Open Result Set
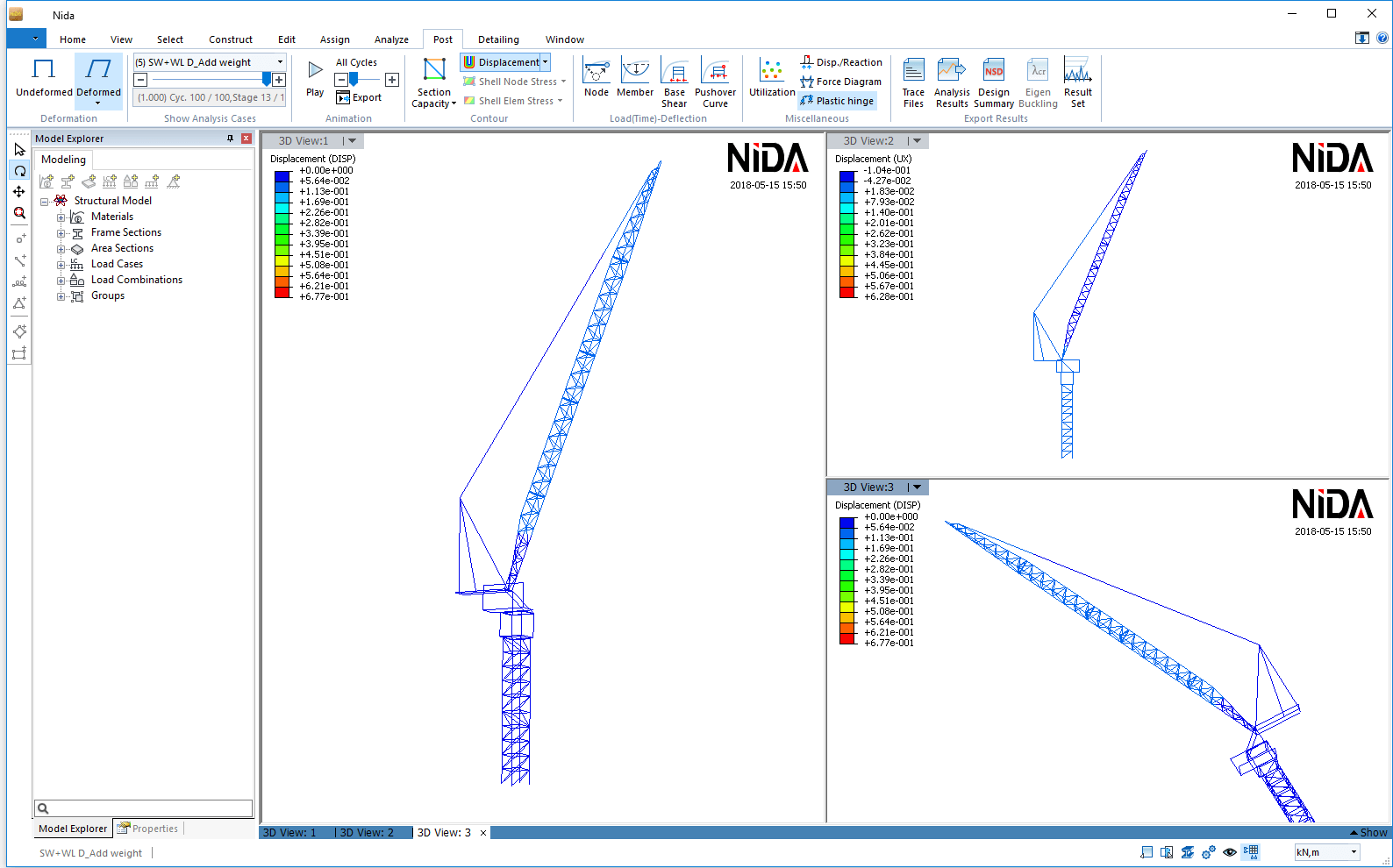Viewport: 1393px width, 868px height. click(x=1078, y=83)
